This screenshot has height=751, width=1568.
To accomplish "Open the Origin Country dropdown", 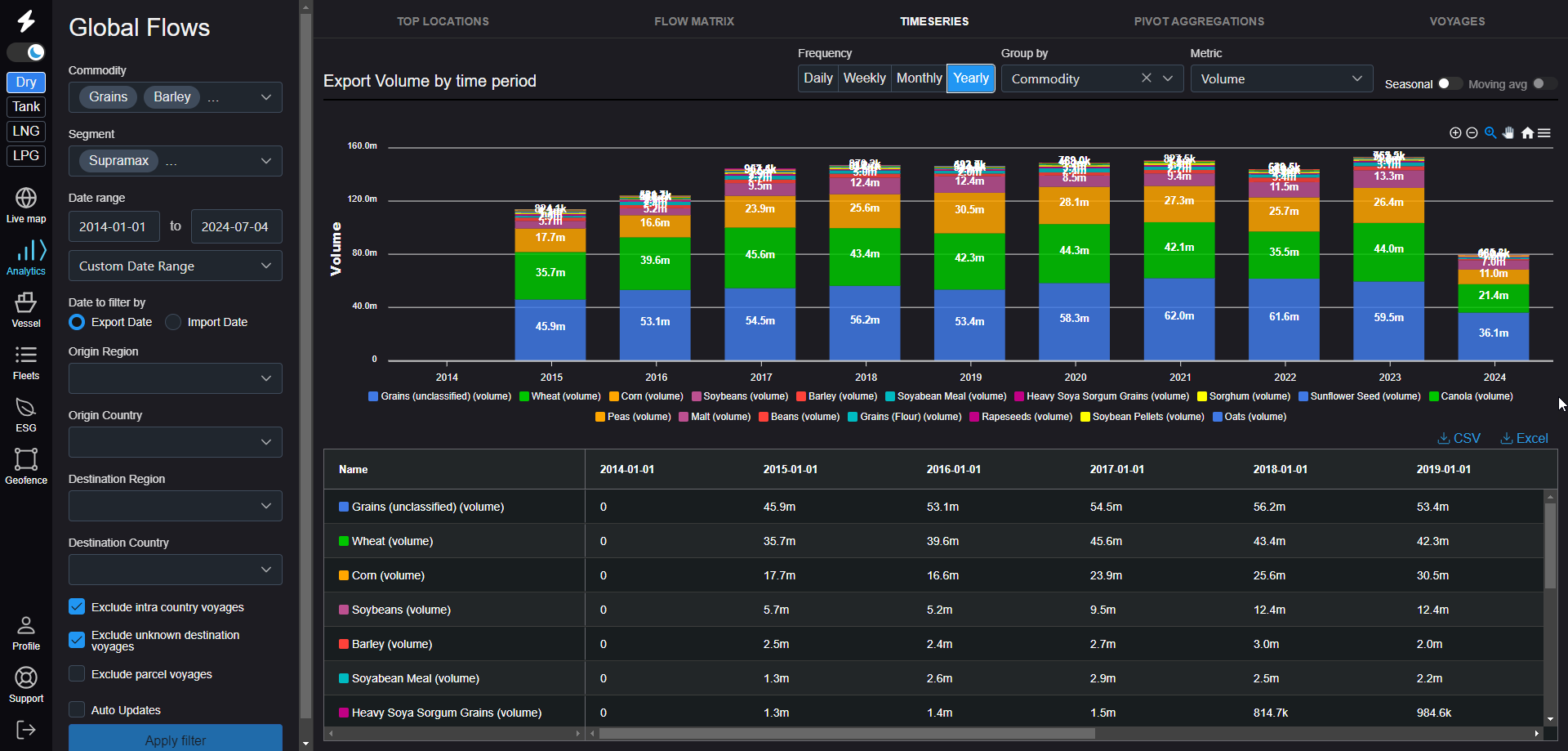I will (x=176, y=442).
